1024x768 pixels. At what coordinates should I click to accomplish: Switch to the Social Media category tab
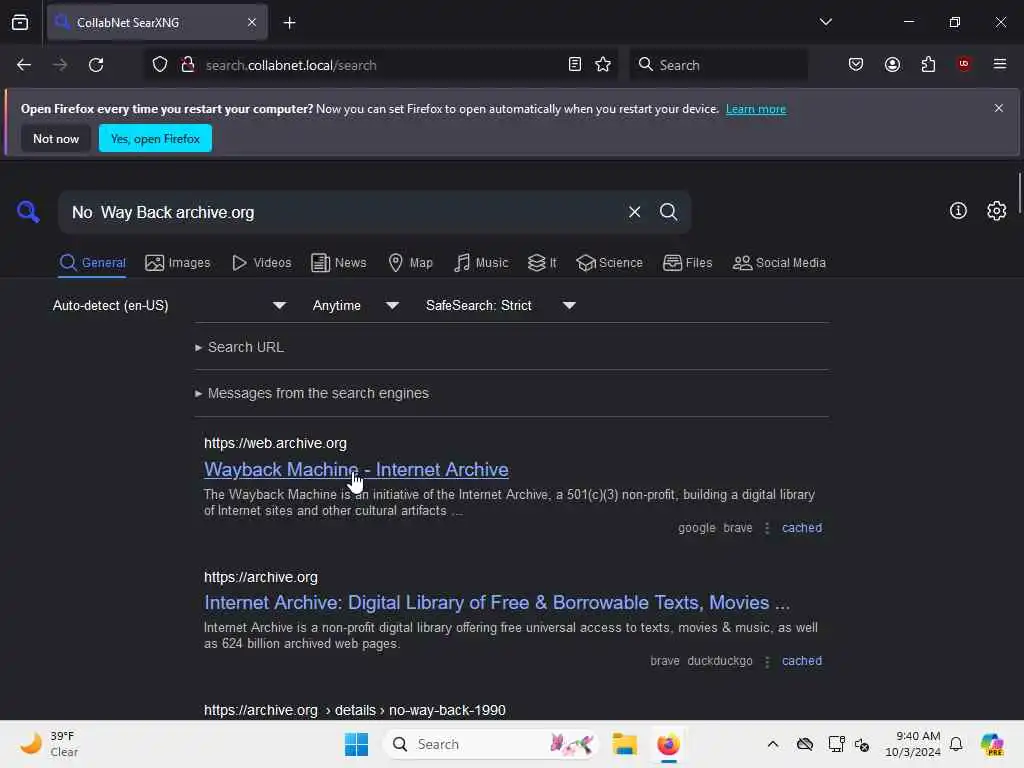coord(779,263)
